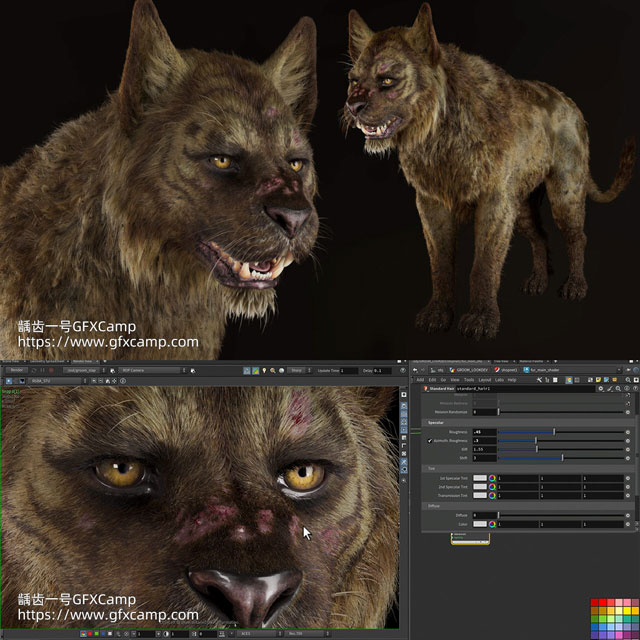Select the shopnet1 path segment
Image resolution: width=640 pixels, height=640 pixels.
coord(506,370)
